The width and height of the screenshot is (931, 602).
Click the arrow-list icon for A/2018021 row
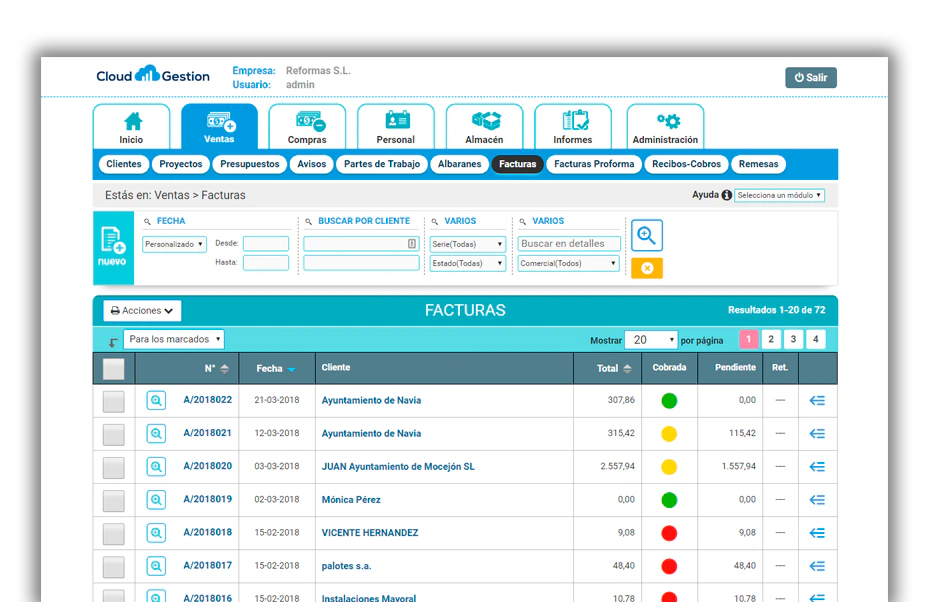pos(817,433)
